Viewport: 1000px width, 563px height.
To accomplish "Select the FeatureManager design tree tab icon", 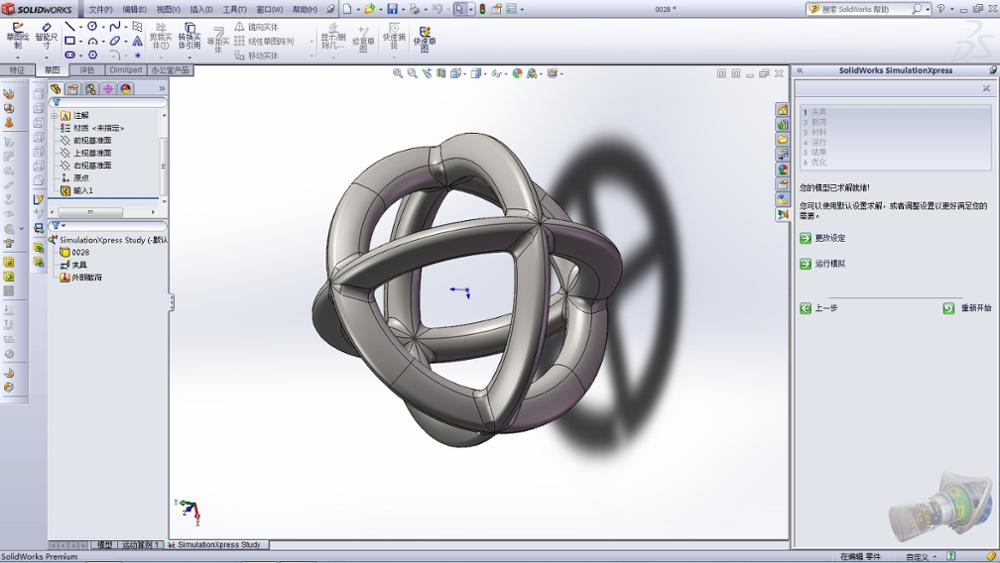I will tap(56, 89).
